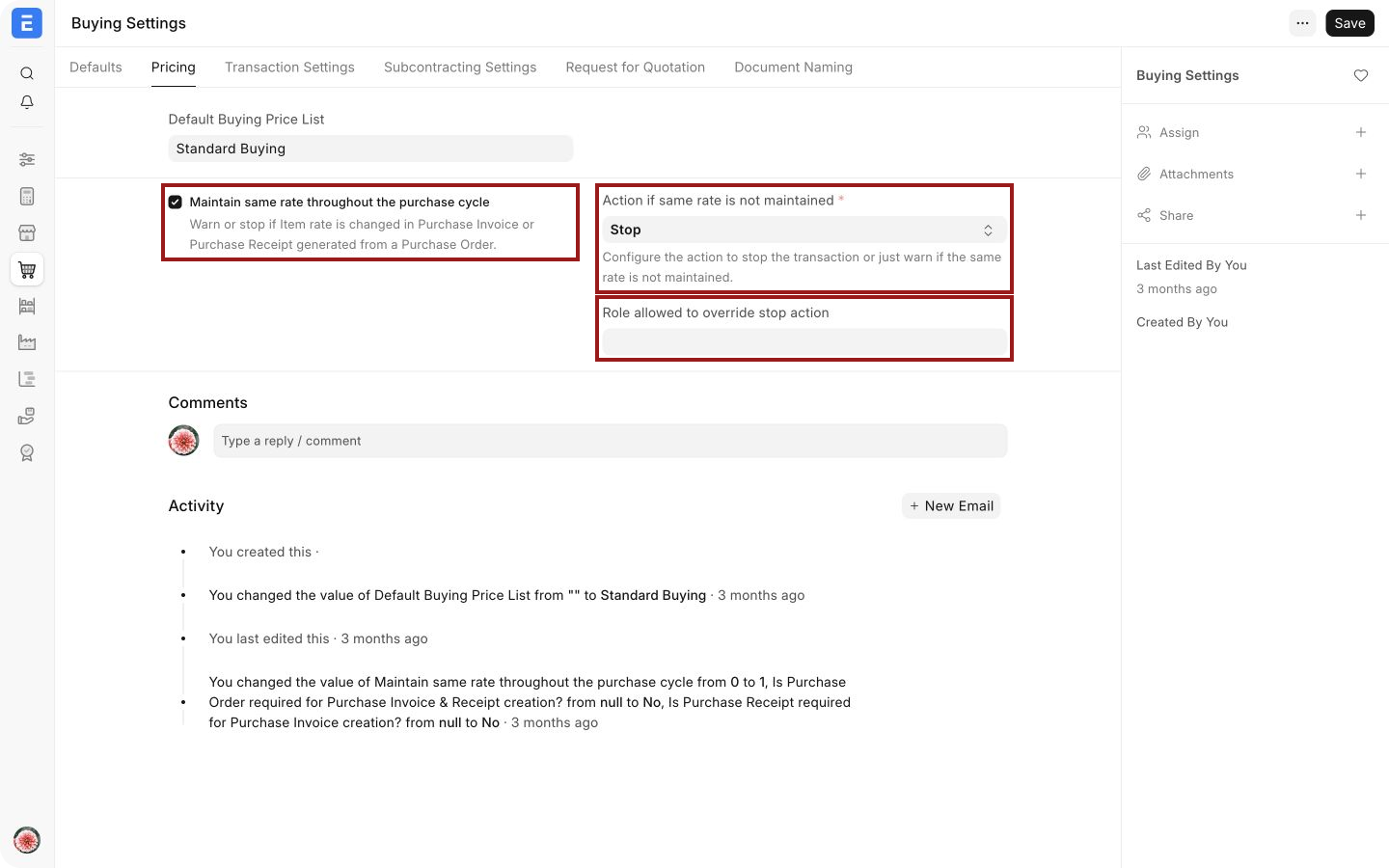The height and width of the screenshot is (868, 1389).
Task: Open the Action if same rate dropdown
Action: pyautogui.click(x=804, y=230)
